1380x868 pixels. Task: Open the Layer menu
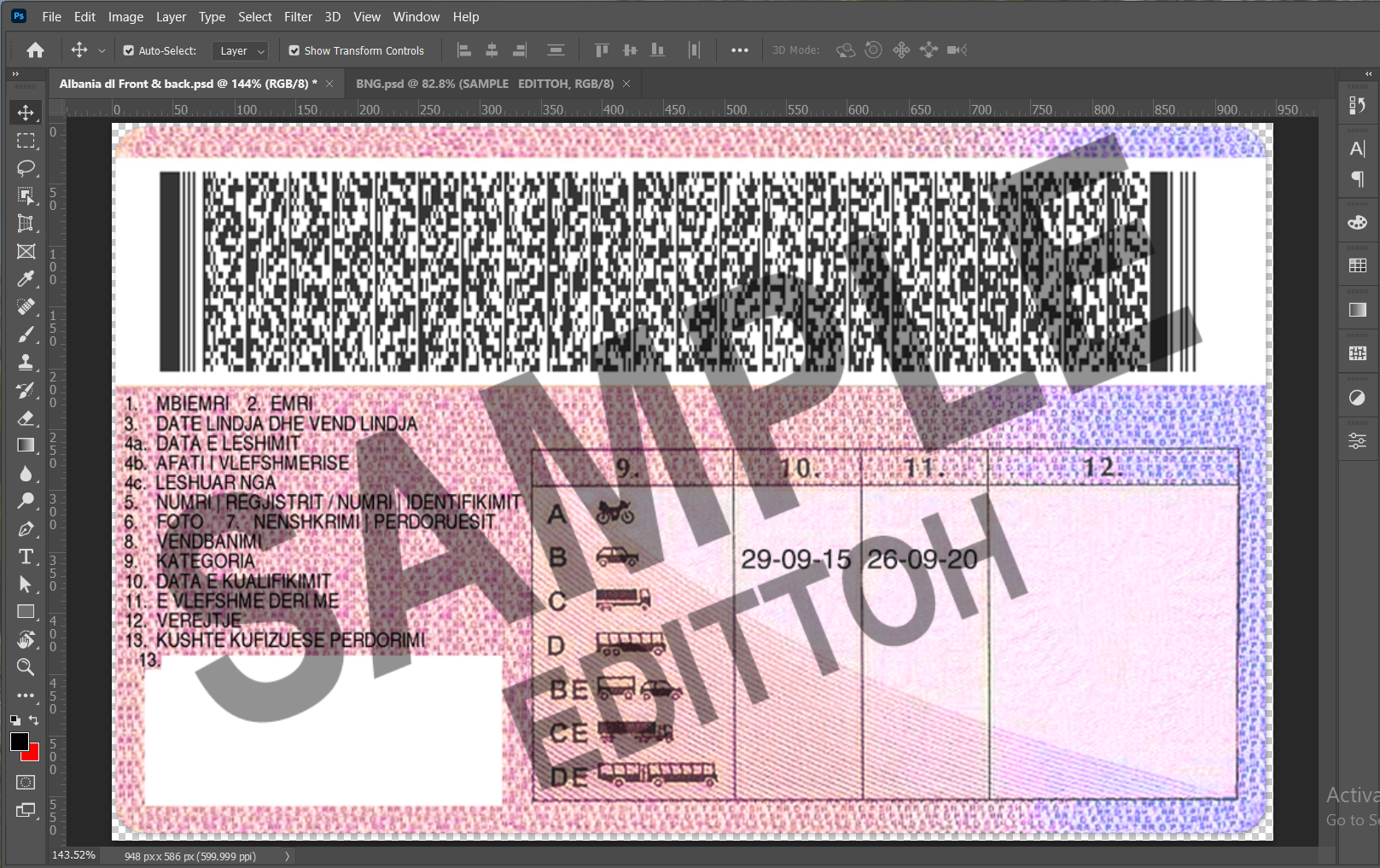[171, 16]
